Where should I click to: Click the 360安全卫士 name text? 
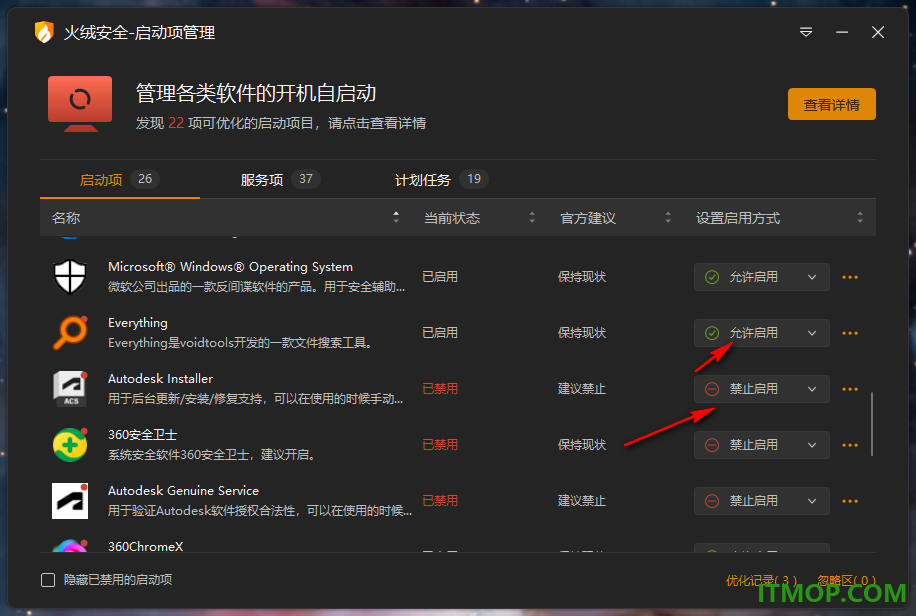[x=143, y=435]
